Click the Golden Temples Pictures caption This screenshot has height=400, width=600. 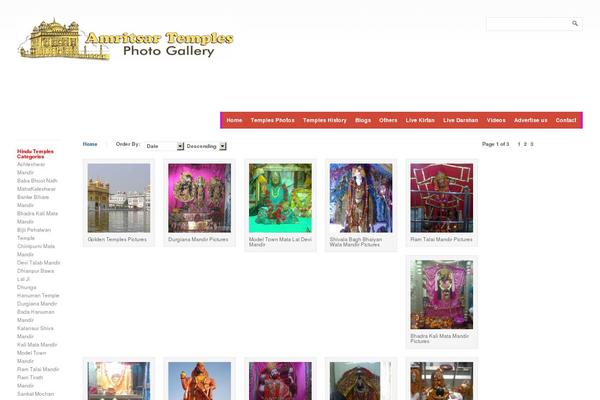pyautogui.click(x=117, y=239)
